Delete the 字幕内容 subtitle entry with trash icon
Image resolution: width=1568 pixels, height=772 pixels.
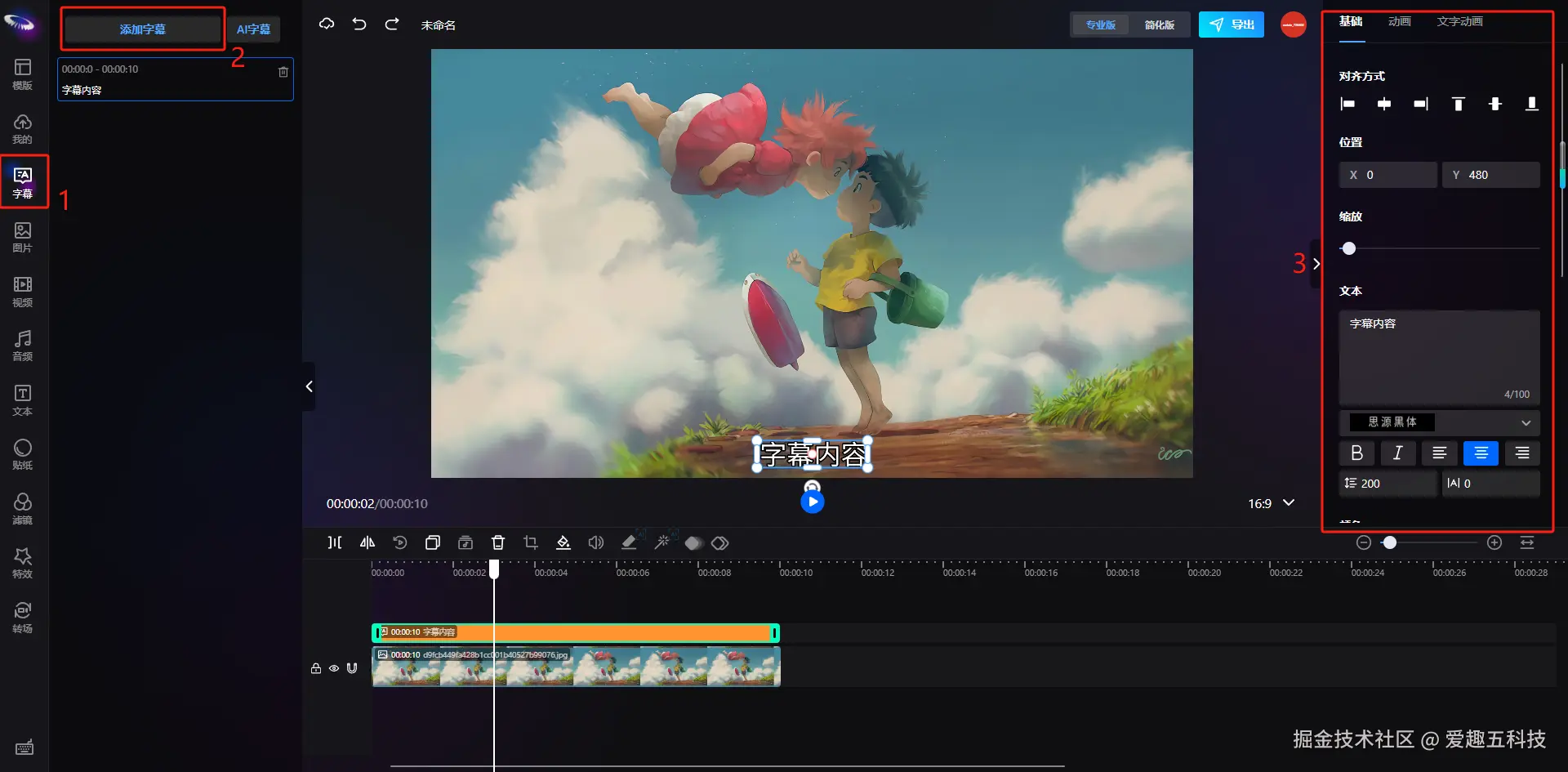click(x=283, y=72)
